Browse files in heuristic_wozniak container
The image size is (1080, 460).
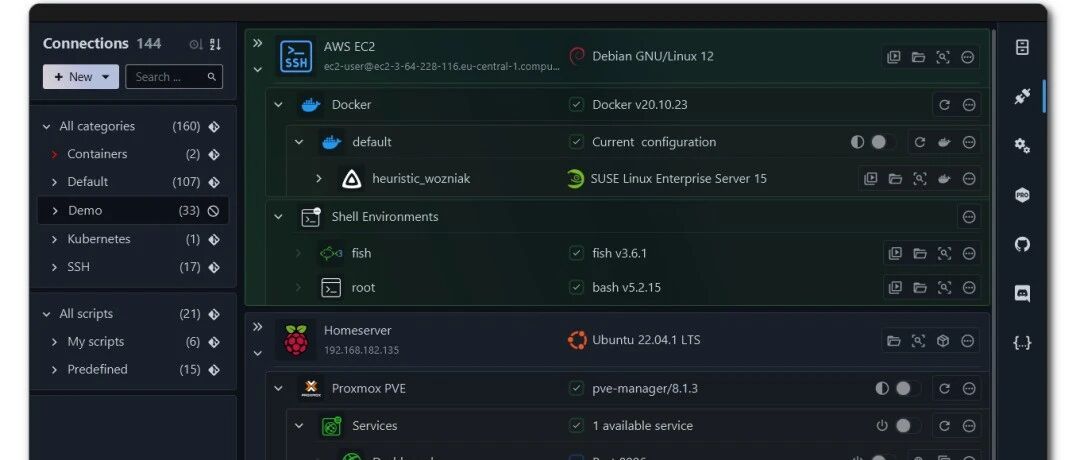click(895, 179)
